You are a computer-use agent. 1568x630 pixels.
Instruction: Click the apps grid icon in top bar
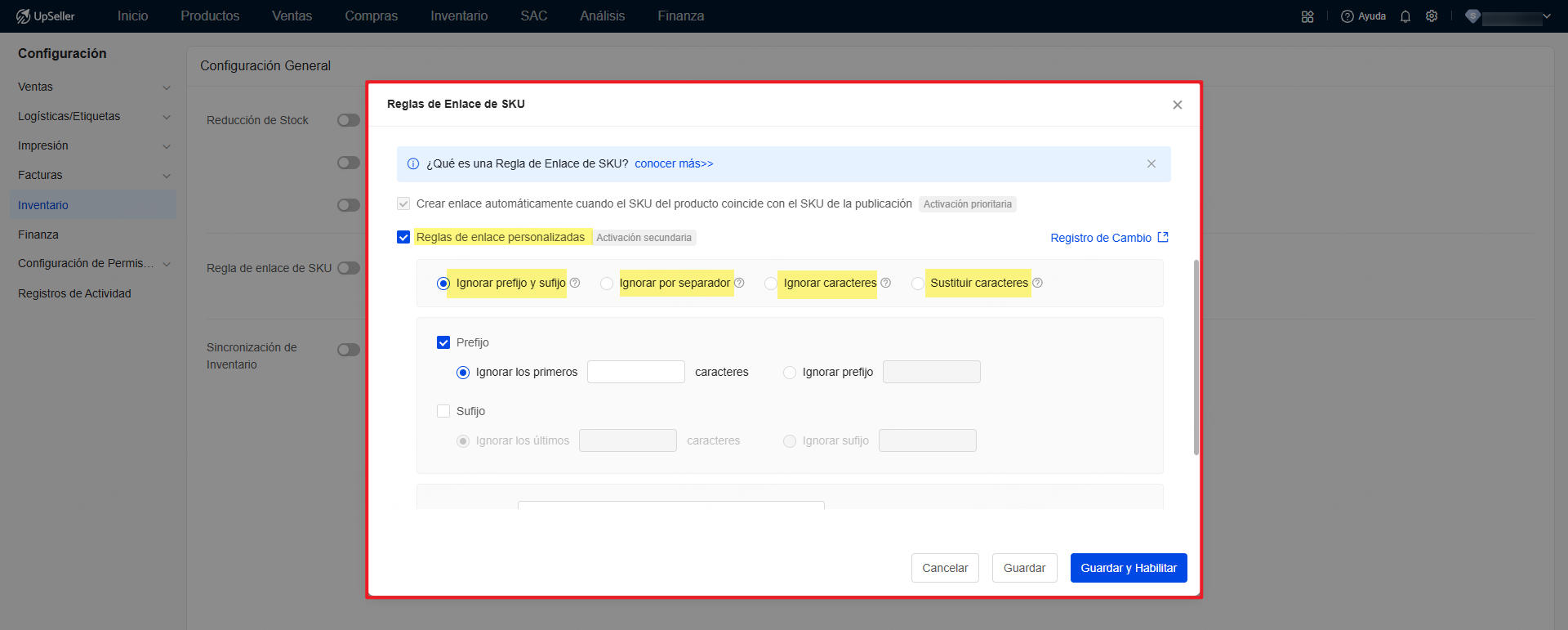tap(1307, 16)
